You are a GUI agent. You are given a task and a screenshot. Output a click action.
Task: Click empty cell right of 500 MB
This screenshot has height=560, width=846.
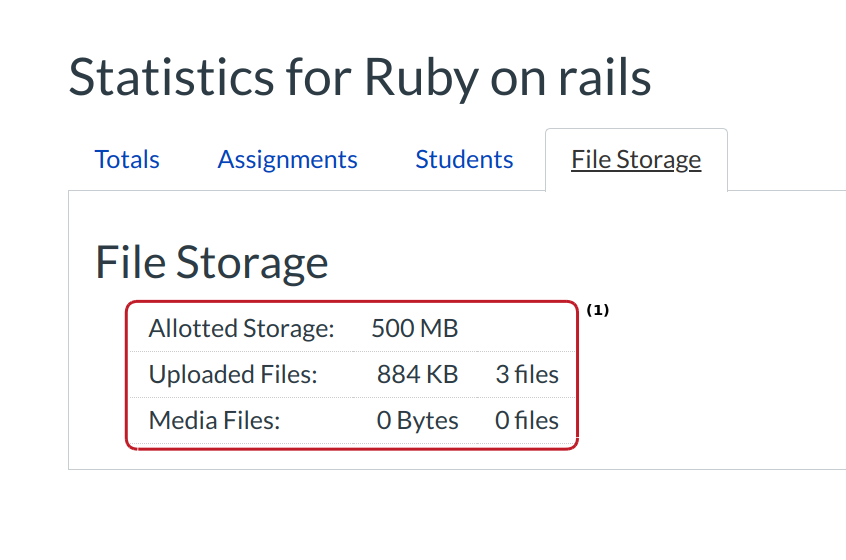click(x=527, y=328)
